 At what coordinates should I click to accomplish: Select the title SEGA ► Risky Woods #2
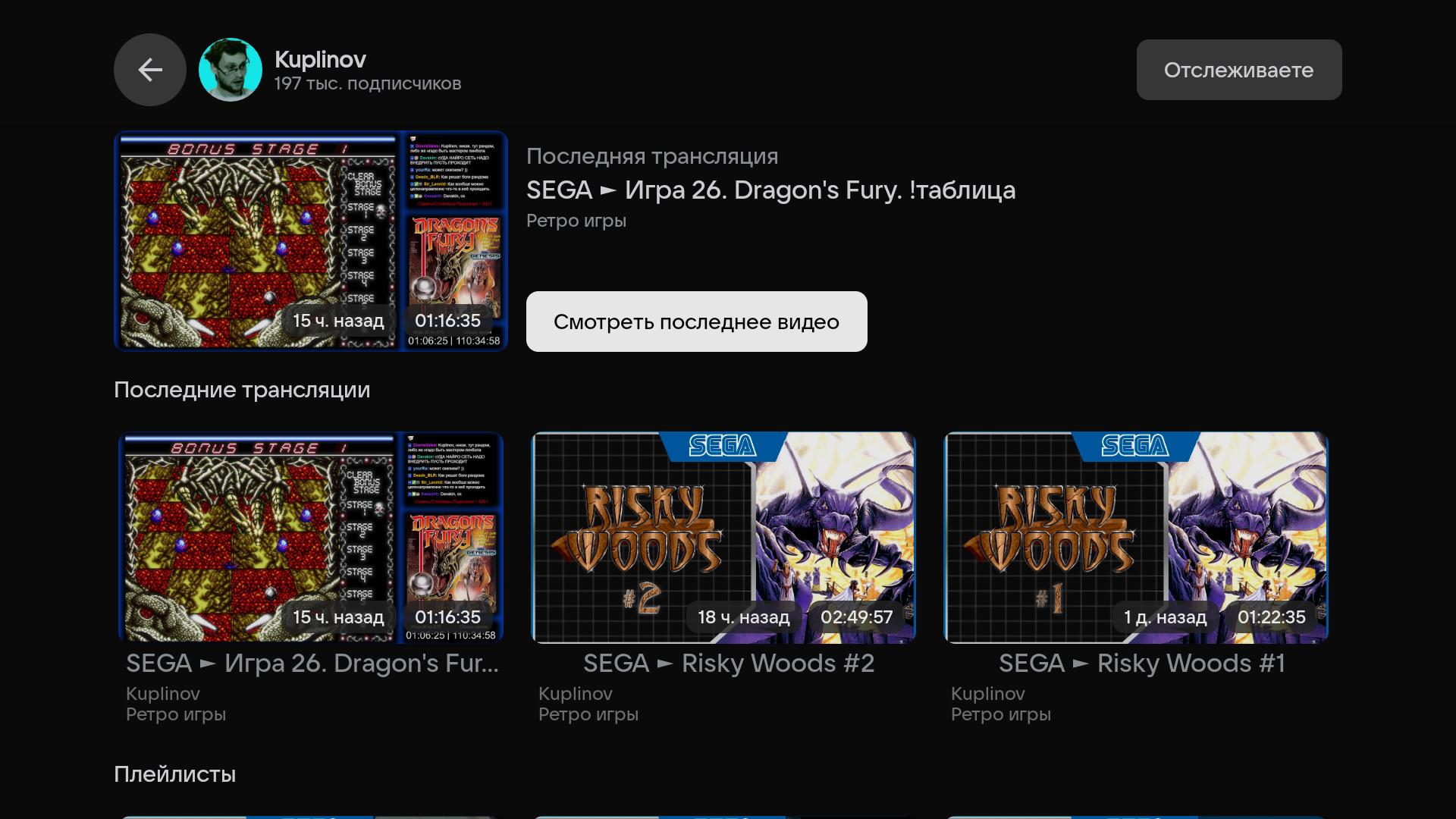coord(729,664)
